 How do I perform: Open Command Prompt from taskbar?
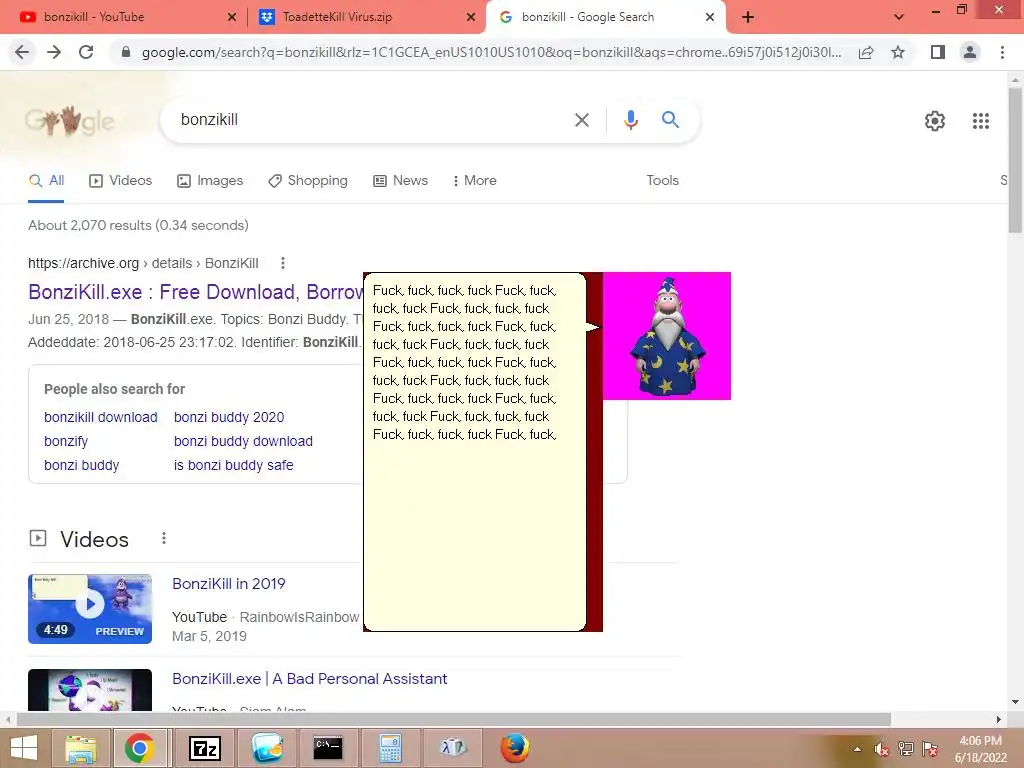pyautogui.click(x=328, y=748)
